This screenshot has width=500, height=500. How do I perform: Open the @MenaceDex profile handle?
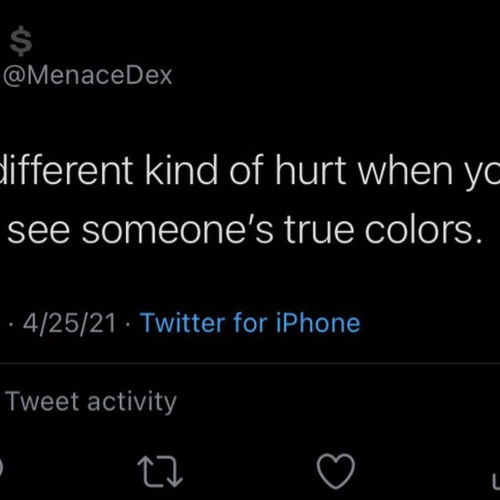[x=88, y=76]
